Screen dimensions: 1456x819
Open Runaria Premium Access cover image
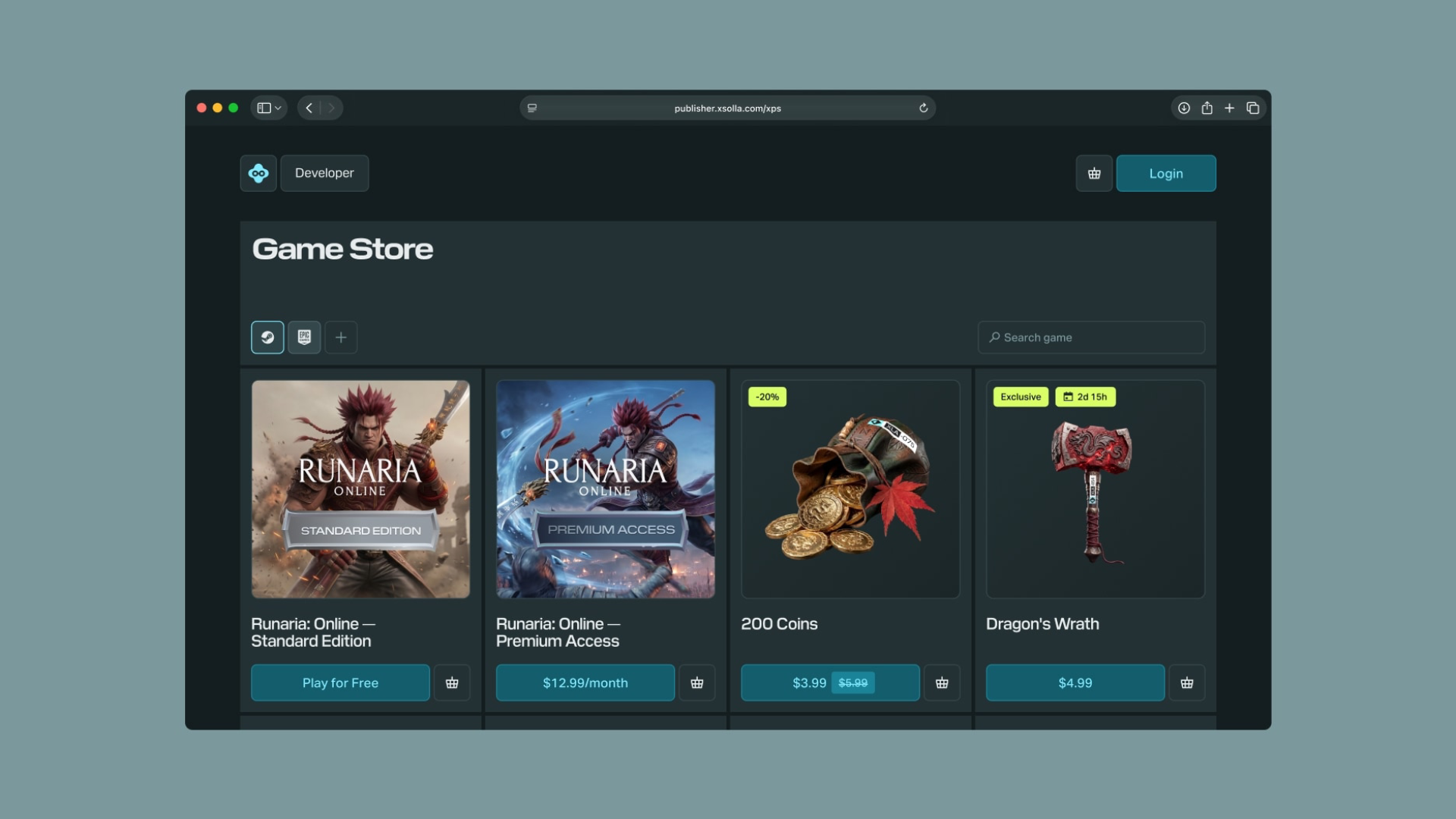605,489
